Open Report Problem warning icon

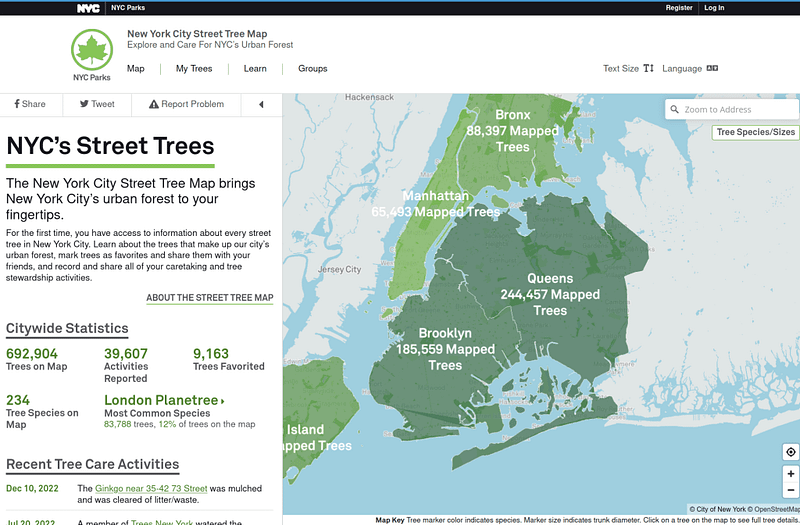[154, 104]
